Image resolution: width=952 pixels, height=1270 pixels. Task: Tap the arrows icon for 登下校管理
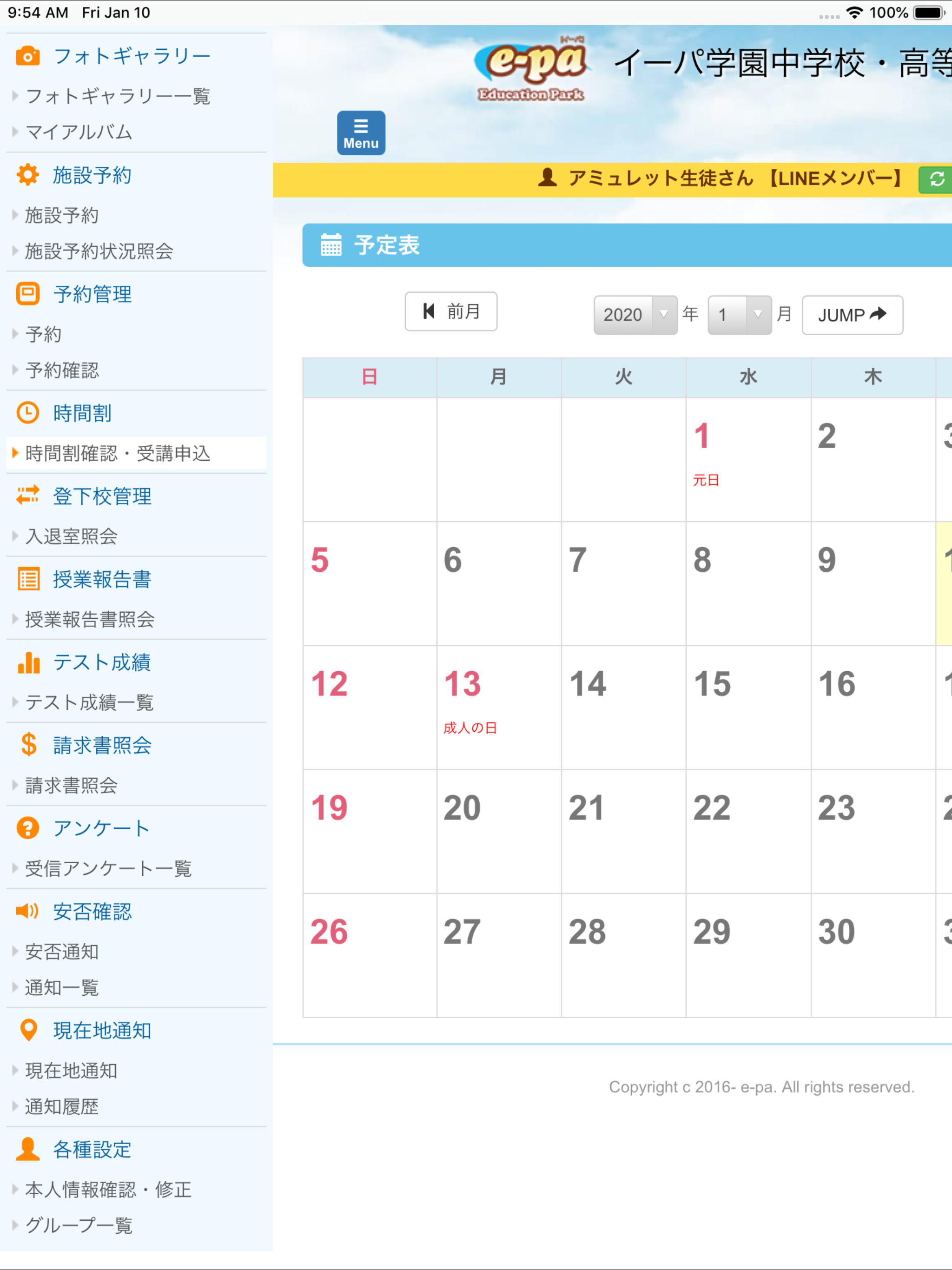(27, 496)
